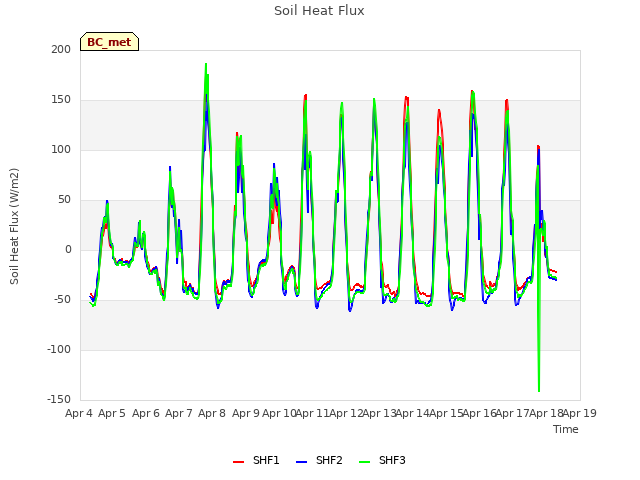Click the -100 y-axis tick label
This screenshot has width=640, height=480.
click(59, 349)
